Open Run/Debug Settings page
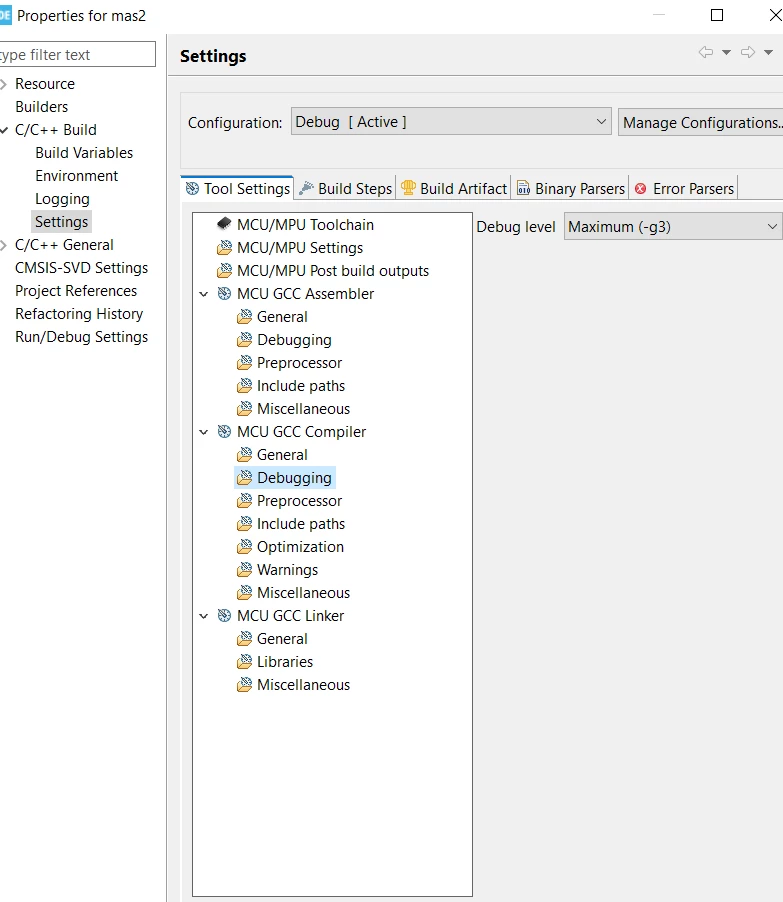Image resolution: width=783 pixels, height=902 pixels. point(81,337)
